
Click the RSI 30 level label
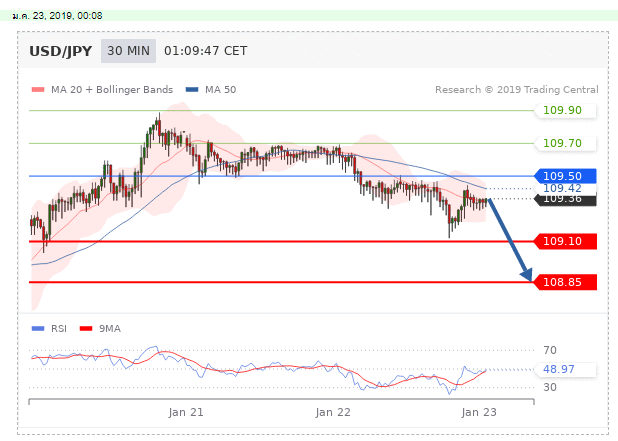click(550, 387)
